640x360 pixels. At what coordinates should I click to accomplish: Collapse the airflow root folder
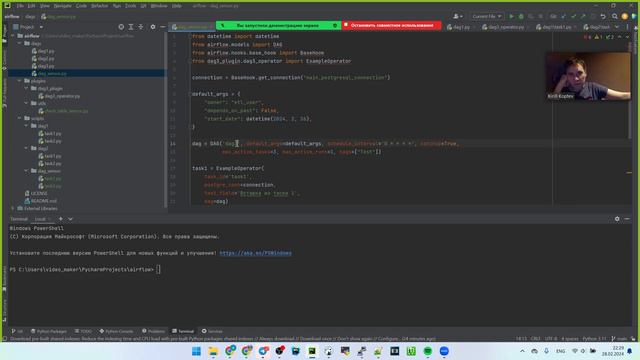[13, 36]
